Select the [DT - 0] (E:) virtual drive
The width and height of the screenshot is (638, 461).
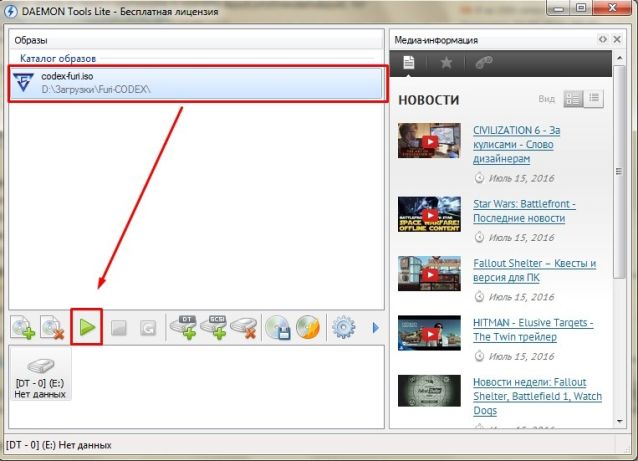40,374
